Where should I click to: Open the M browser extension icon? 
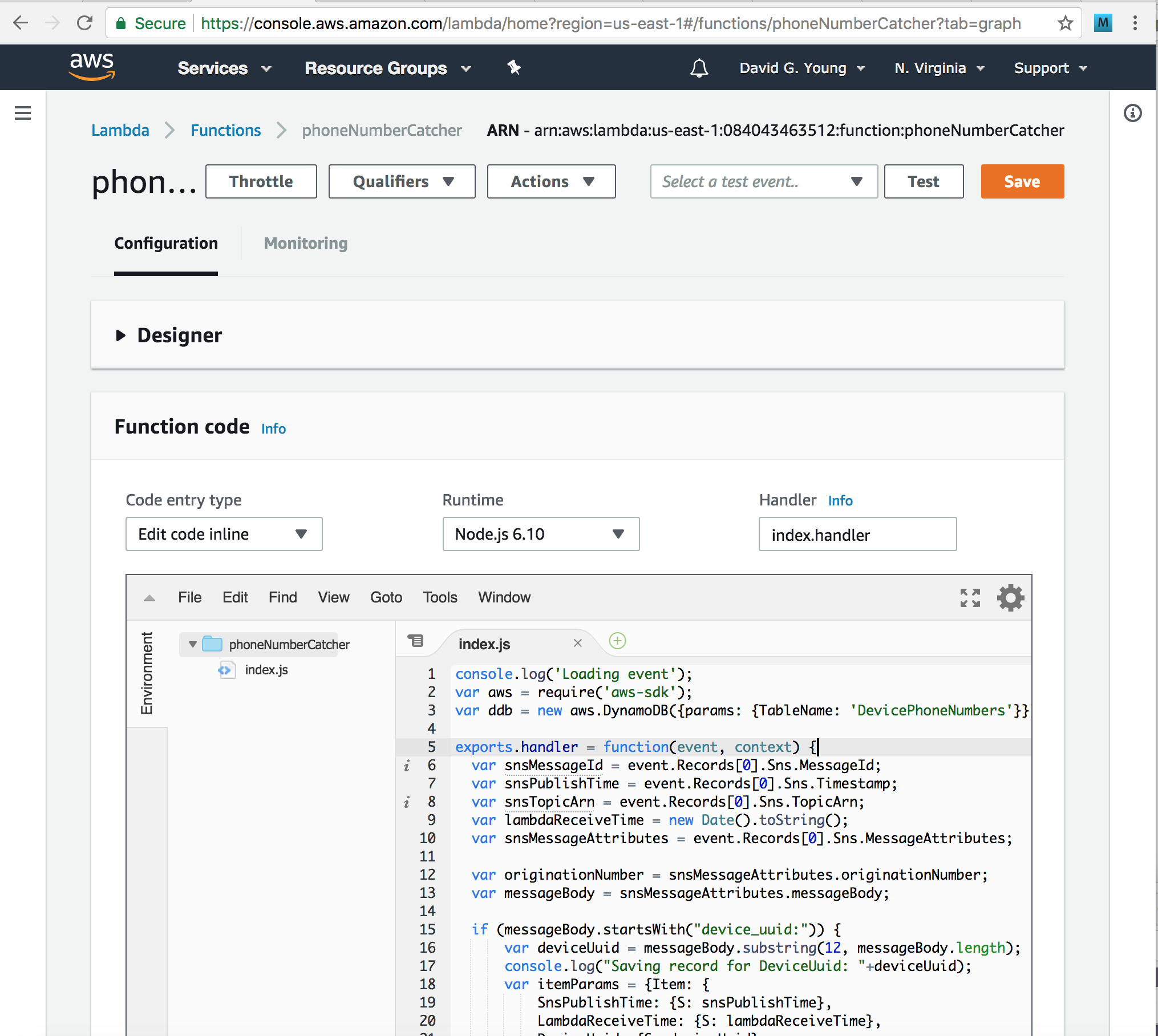tap(1103, 23)
